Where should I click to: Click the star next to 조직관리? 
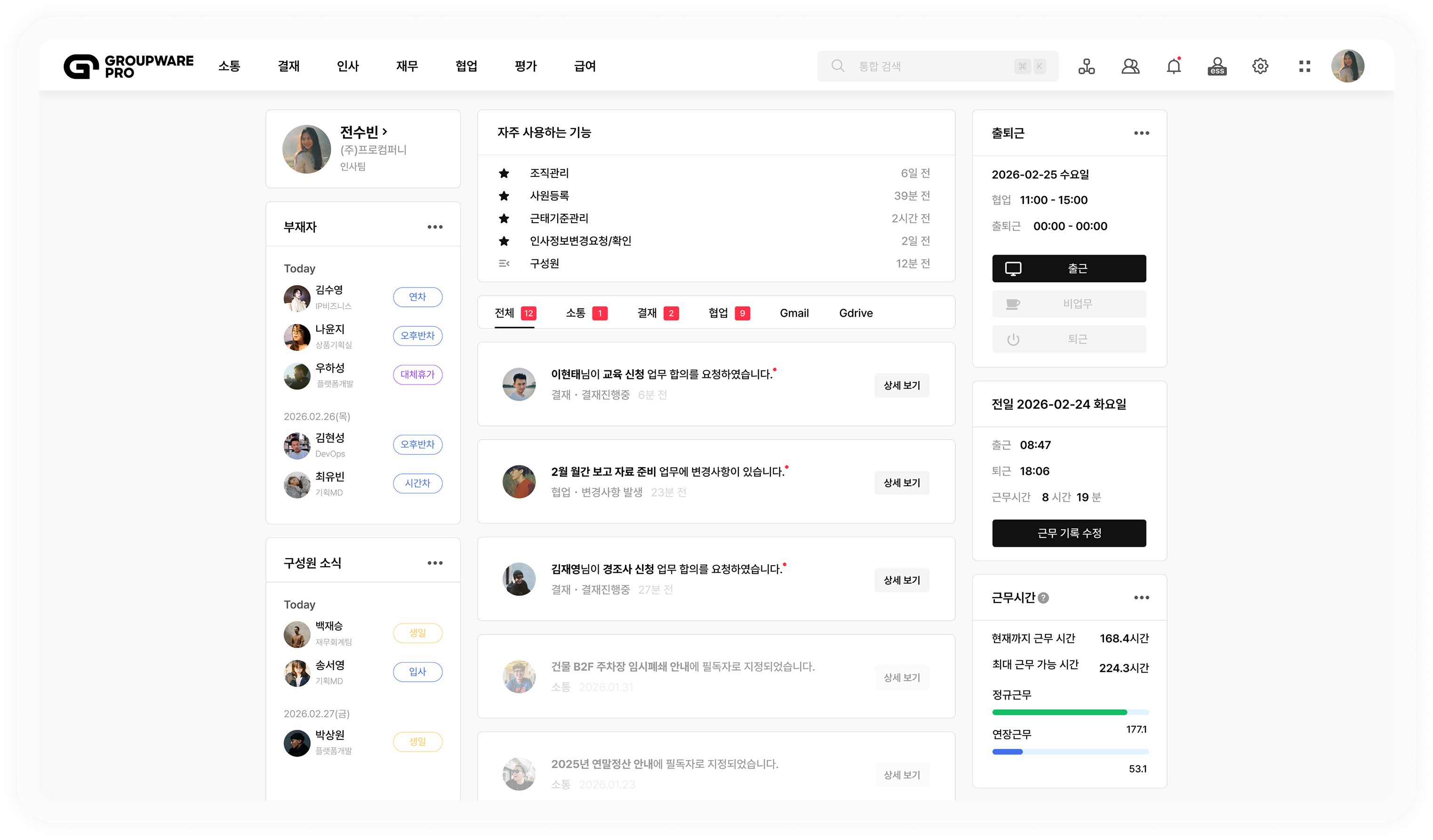click(504, 173)
